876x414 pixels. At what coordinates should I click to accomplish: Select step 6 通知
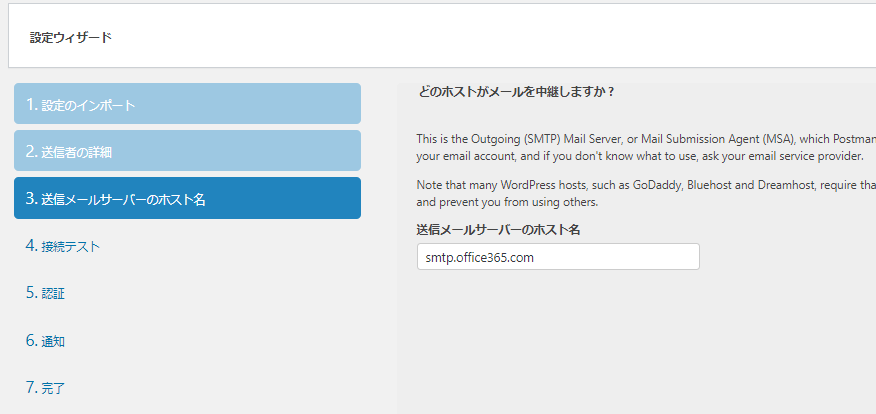[x=46, y=341]
